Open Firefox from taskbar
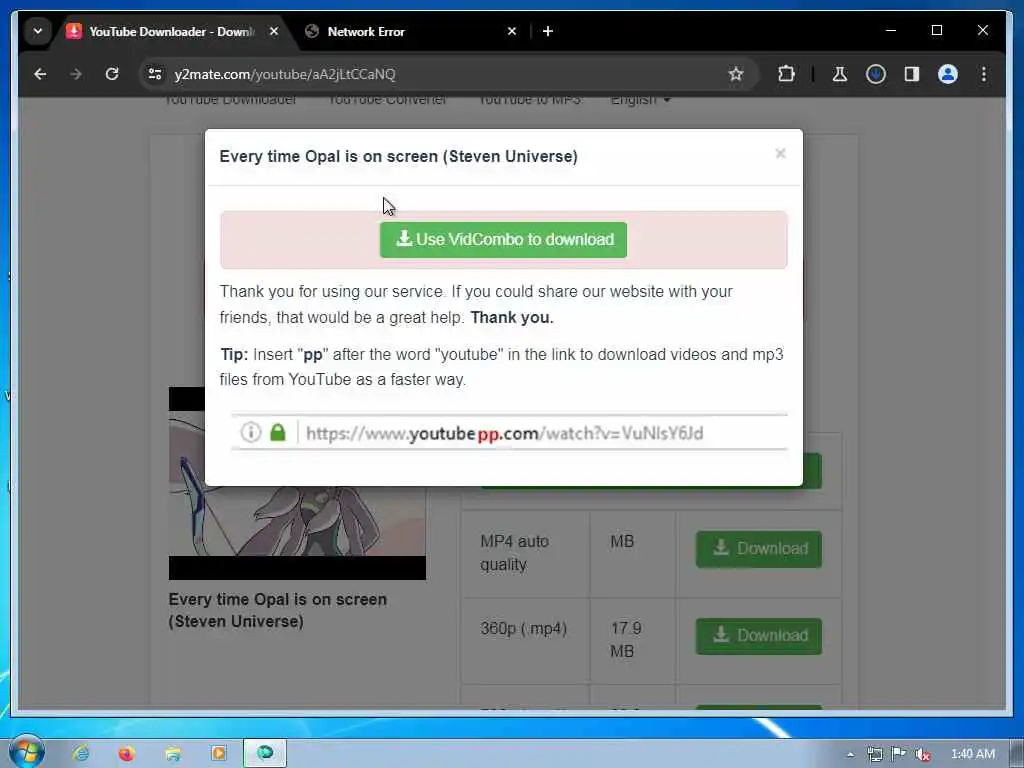The image size is (1024, 768). pyautogui.click(x=126, y=754)
